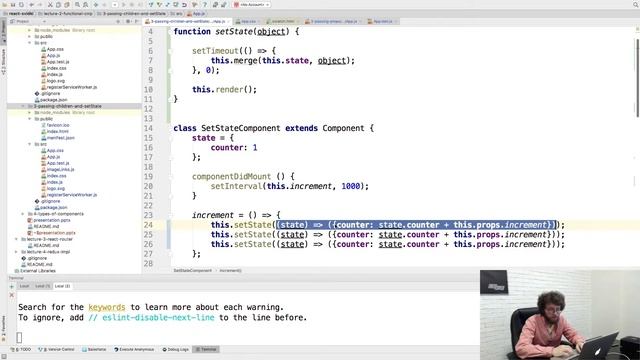
Task: Click the Help question mark icon
Action: pos(205,4)
